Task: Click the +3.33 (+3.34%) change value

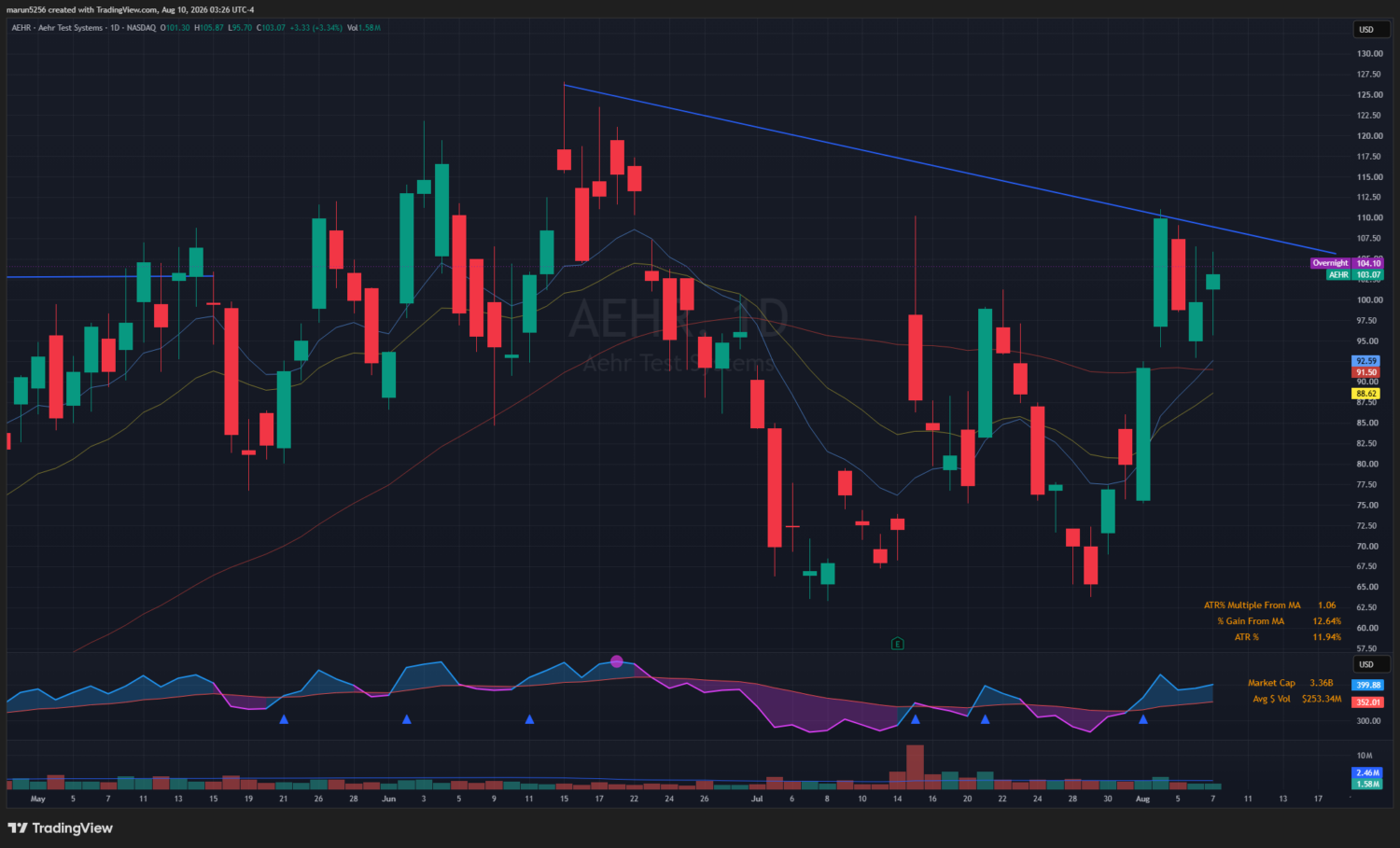Action: coord(315,28)
